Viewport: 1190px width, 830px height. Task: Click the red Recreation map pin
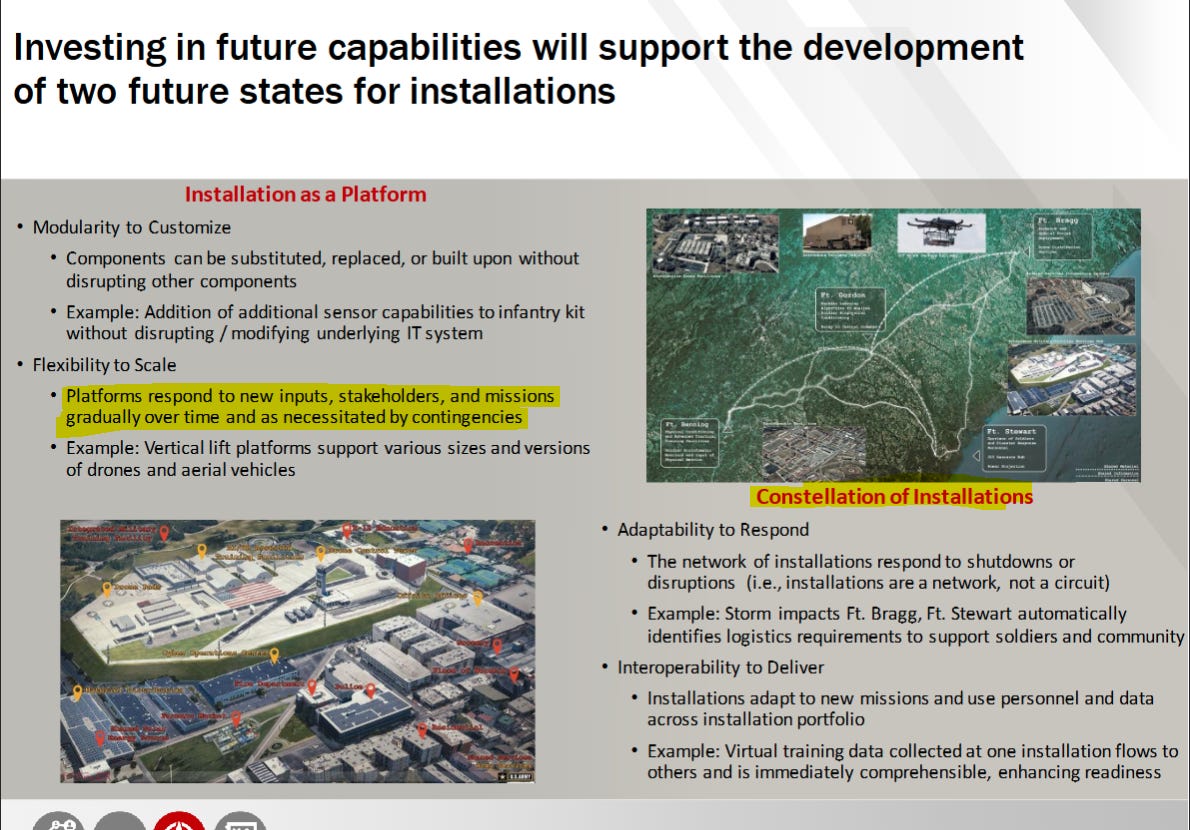[x=468, y=545]
